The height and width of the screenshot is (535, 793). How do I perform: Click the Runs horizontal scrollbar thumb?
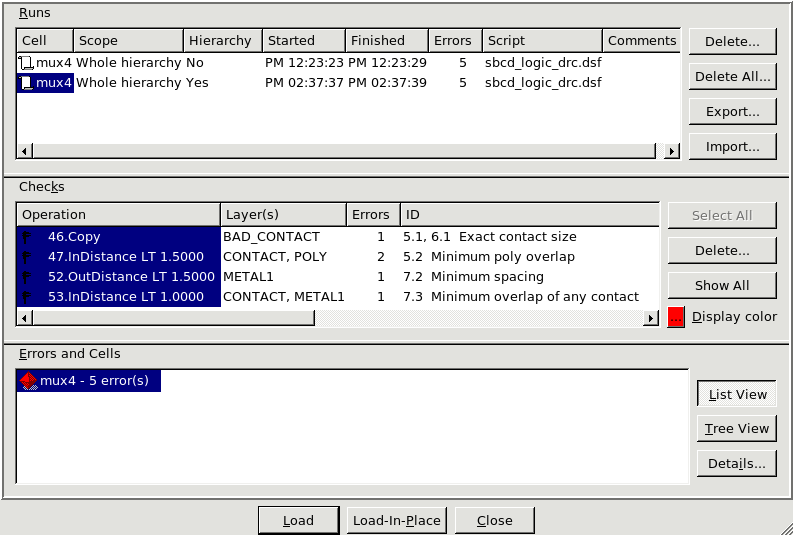[344, 151]
